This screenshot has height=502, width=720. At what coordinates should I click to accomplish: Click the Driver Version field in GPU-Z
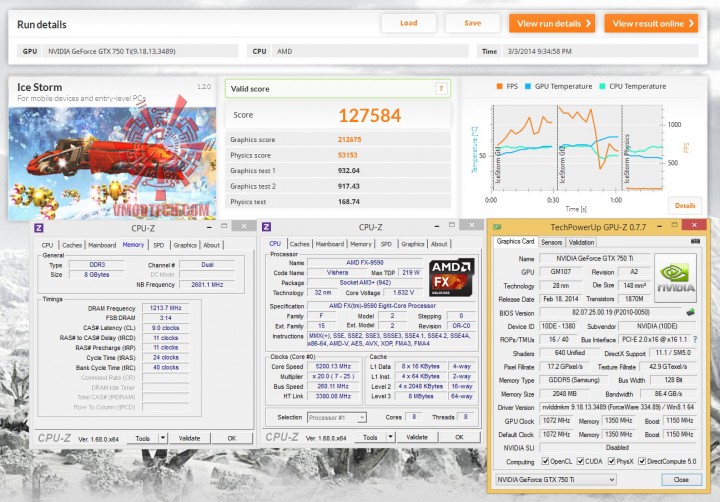[618, 407]
